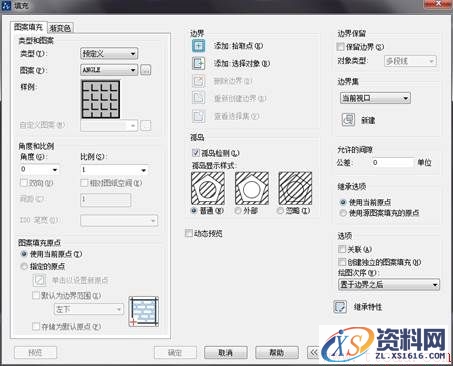The height and width of the screenshot is (366, 453).
Task: Open the 类型 dropdown showing 预定义
Action: click(x=109, y=53)
